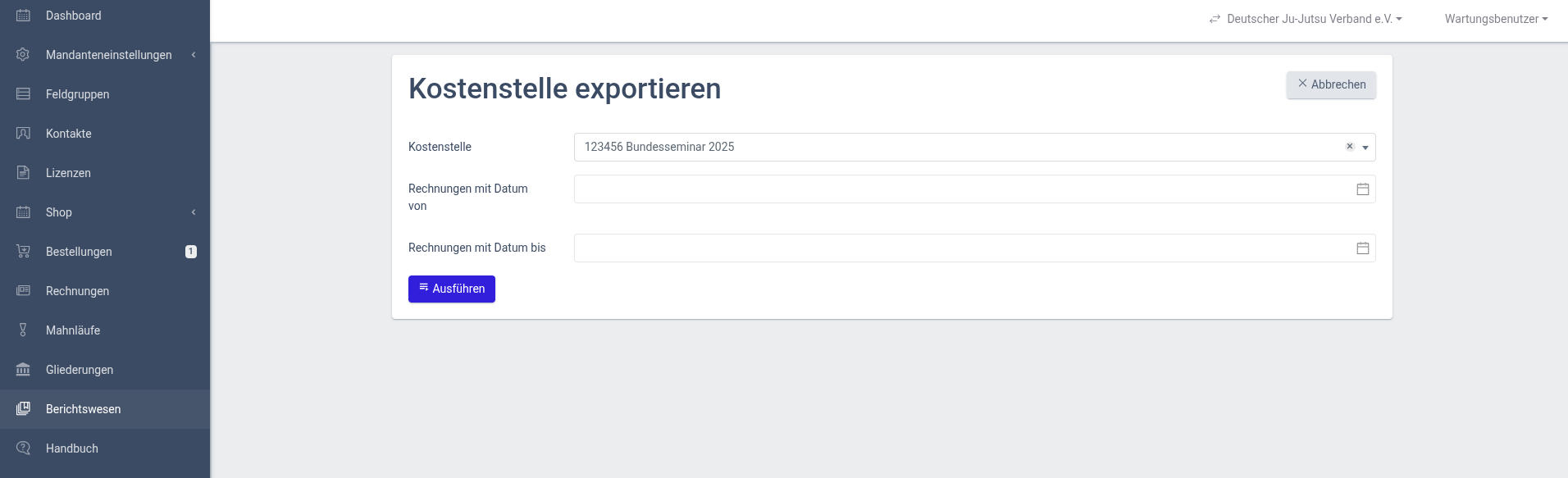Open the Deutscher Ju-Jutsu Verband tenant dropdown
The image size is (1568, 478).
pos(1306,19)
